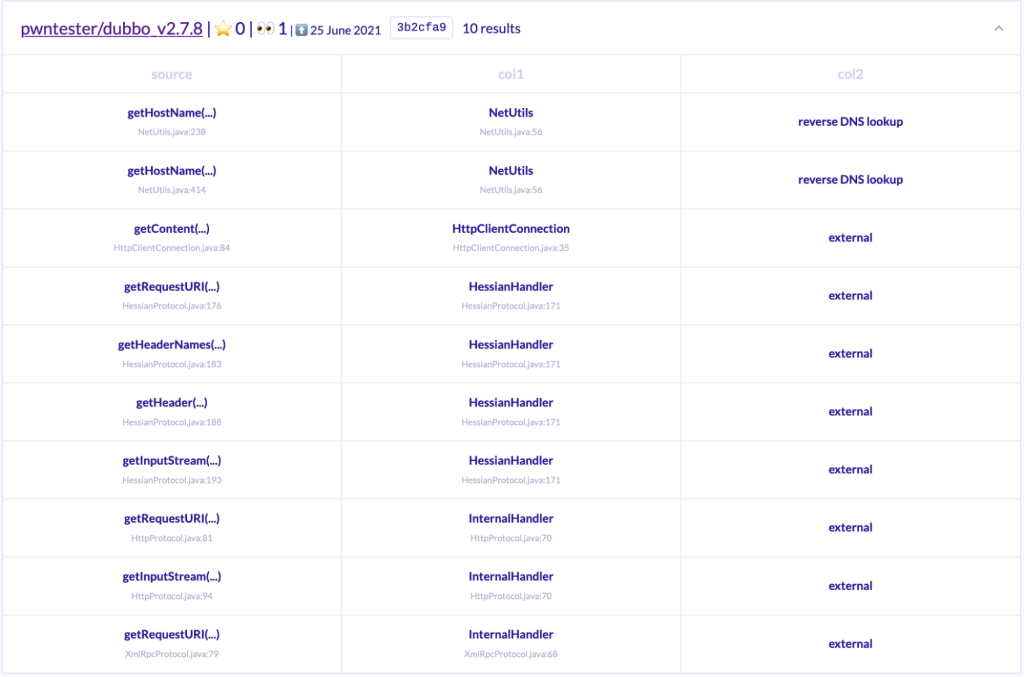The image size is (1024, 677).
Task: Click the star count icon
Action: (224, 29)
